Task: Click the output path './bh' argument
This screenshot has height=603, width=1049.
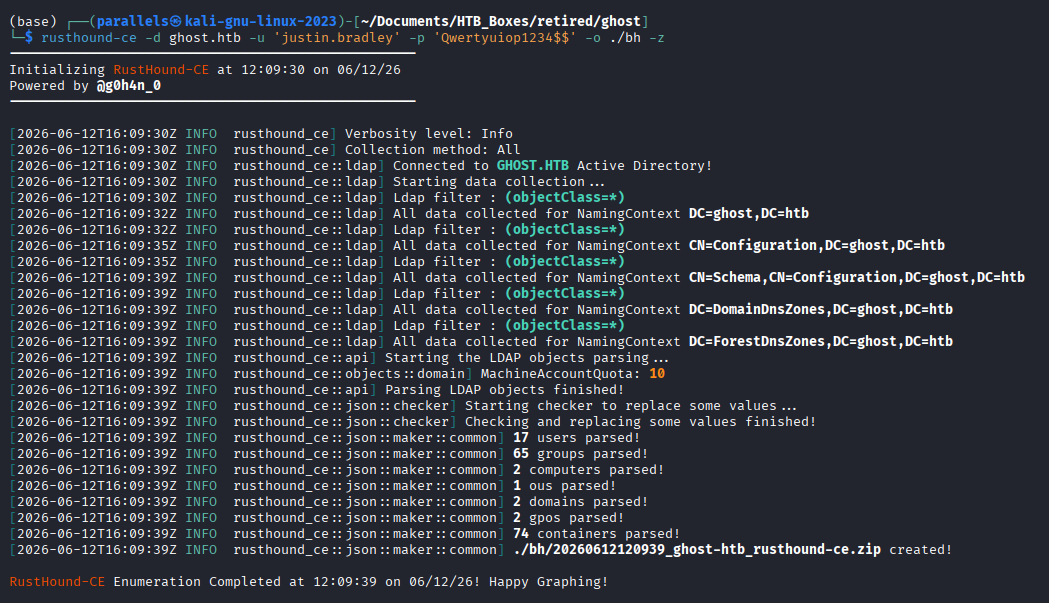Action: [x=625, y=38]
